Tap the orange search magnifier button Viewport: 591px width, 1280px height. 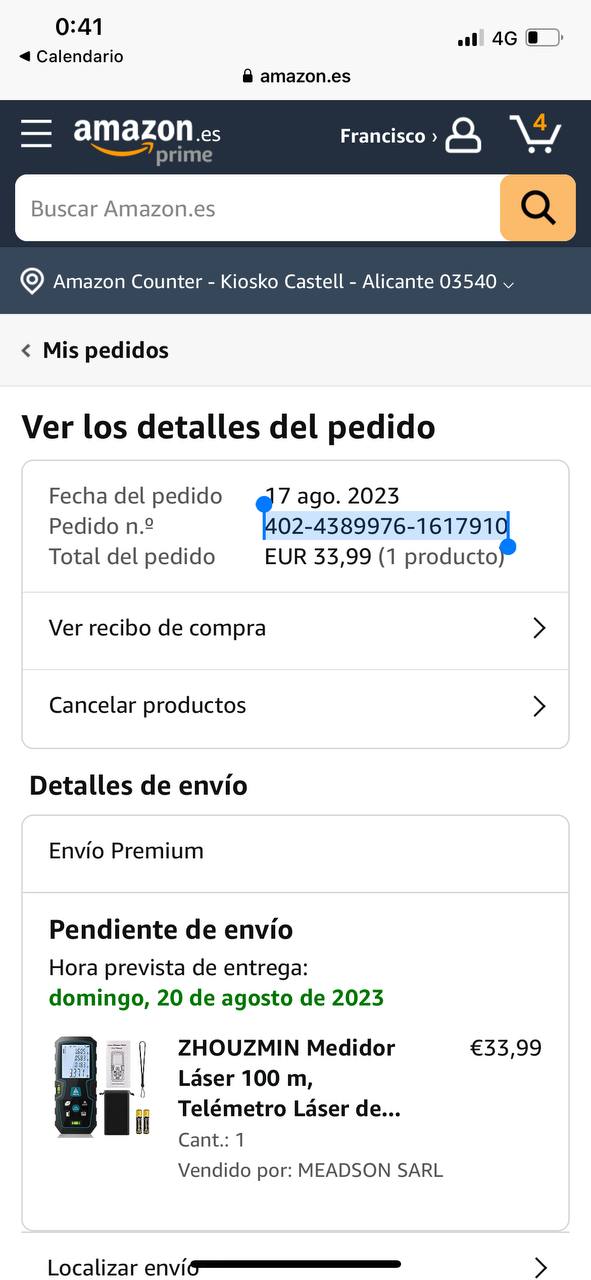coord(538,208)
